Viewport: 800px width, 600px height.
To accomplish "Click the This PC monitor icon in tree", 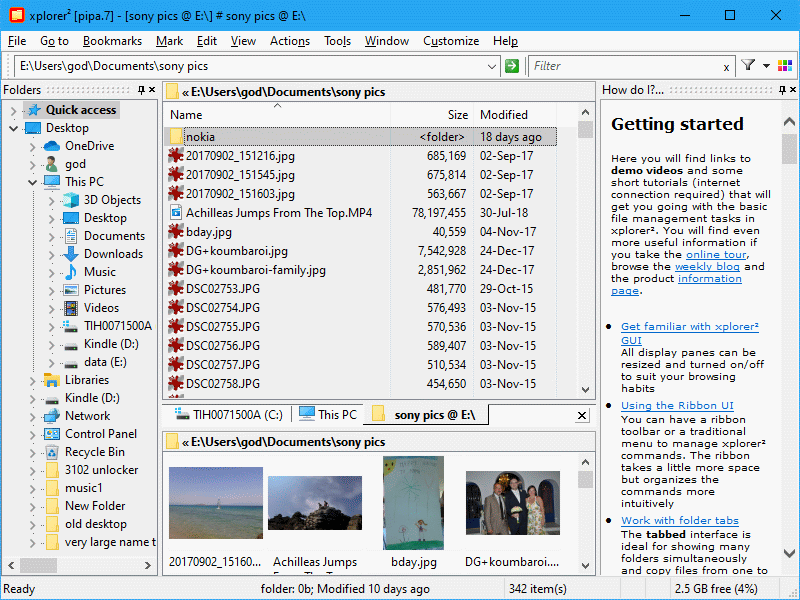I will 52,182.
